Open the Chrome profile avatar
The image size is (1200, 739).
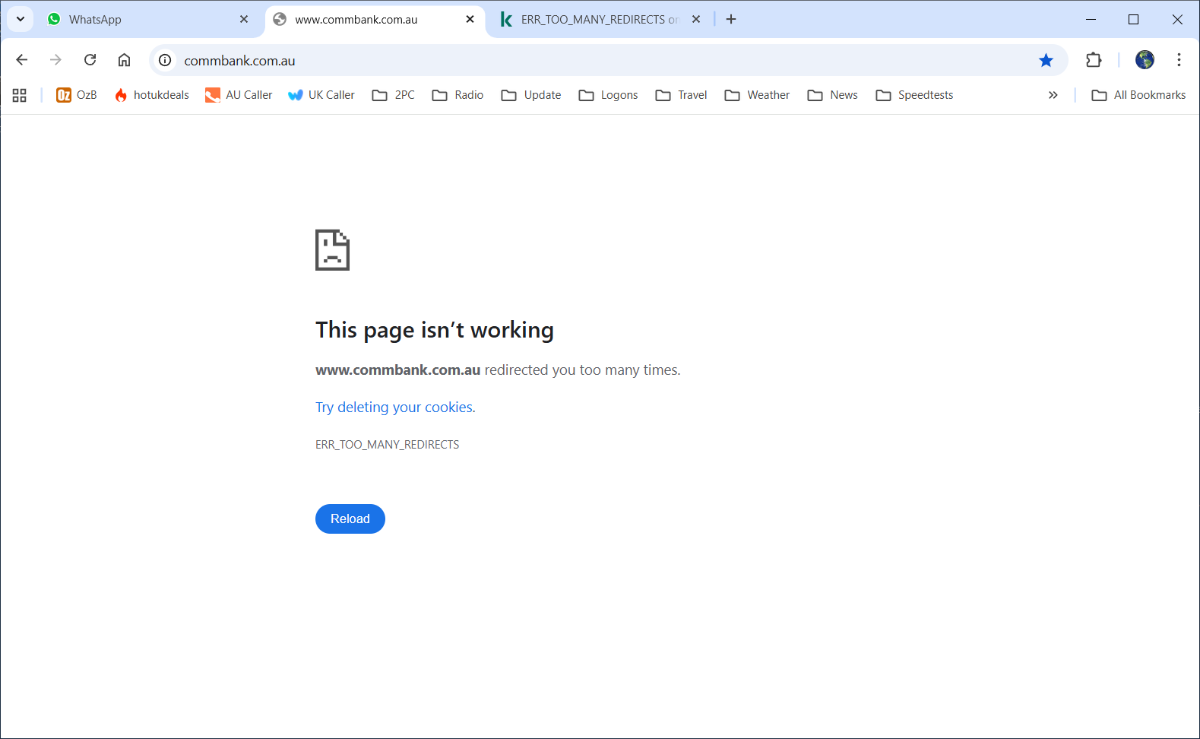tap(1145, 60)
